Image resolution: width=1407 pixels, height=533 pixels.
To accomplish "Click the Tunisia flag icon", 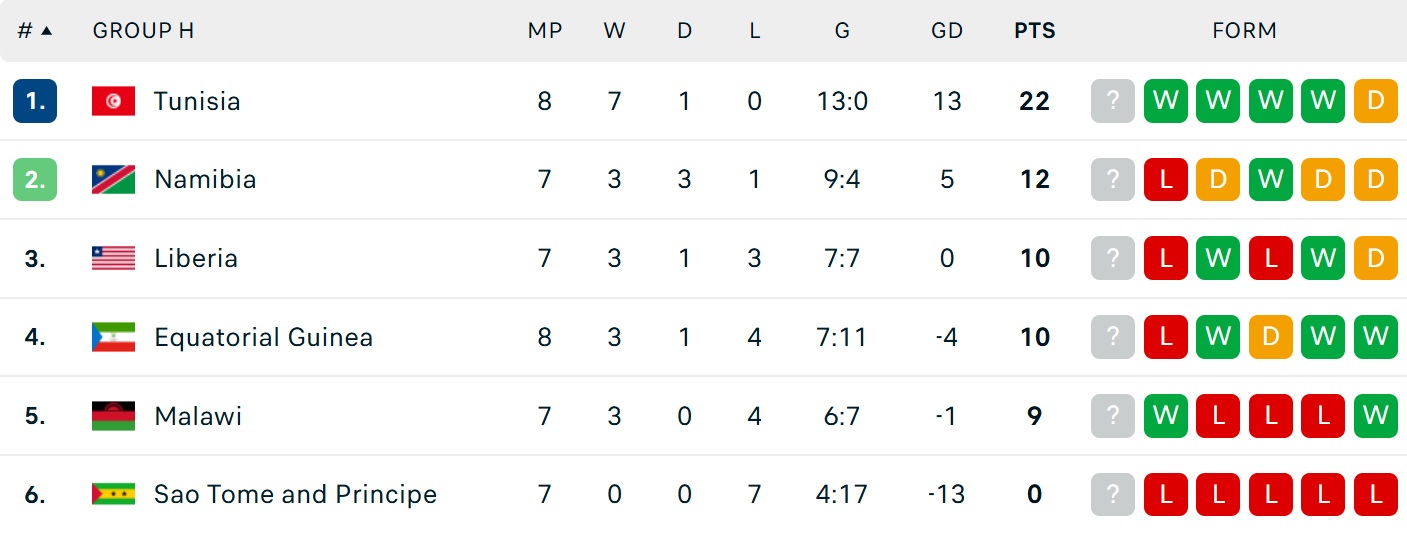I will point(113,101).
